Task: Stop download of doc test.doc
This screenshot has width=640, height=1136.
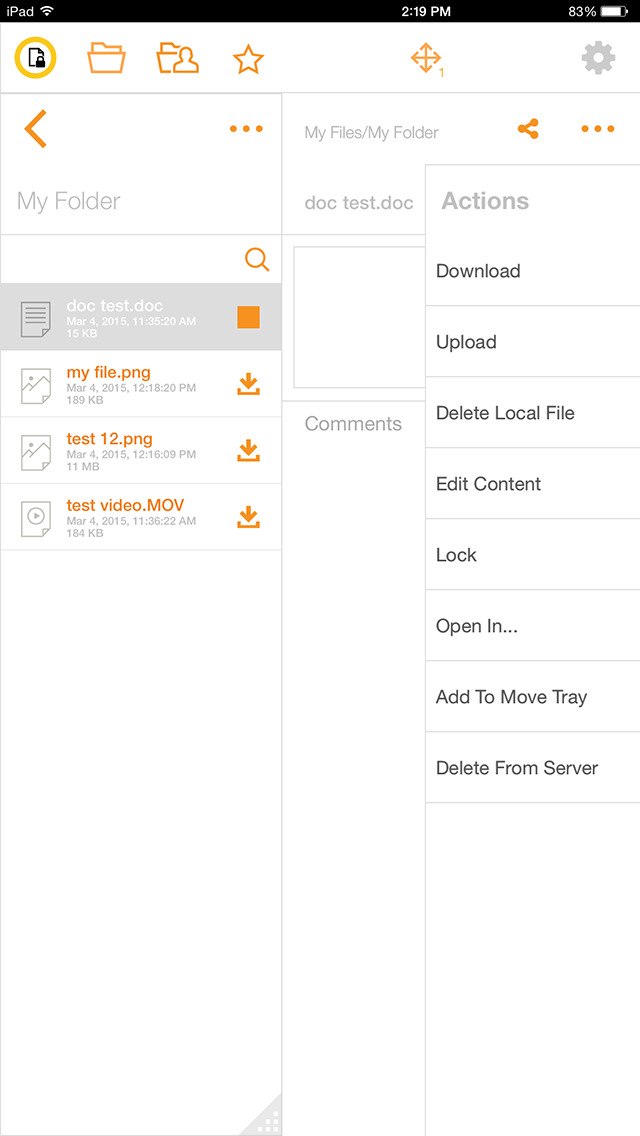Action: (x=248, y=317)
